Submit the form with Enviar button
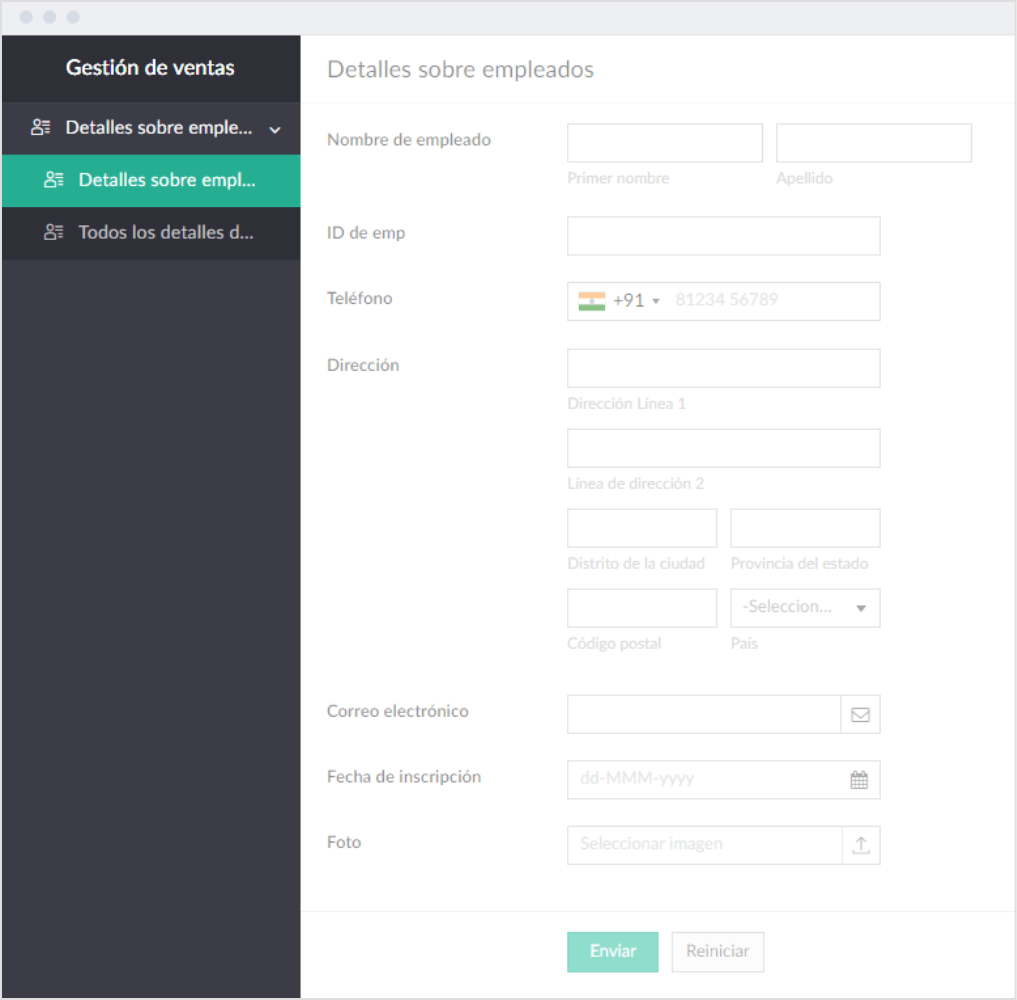 pos(612,951)
